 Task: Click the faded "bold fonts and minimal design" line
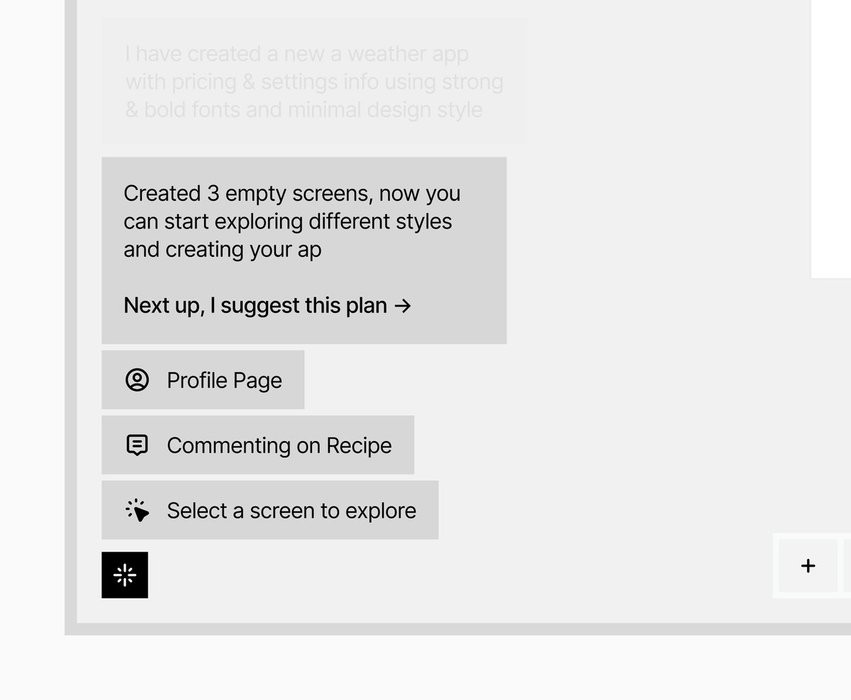click(x=304, y=110)
